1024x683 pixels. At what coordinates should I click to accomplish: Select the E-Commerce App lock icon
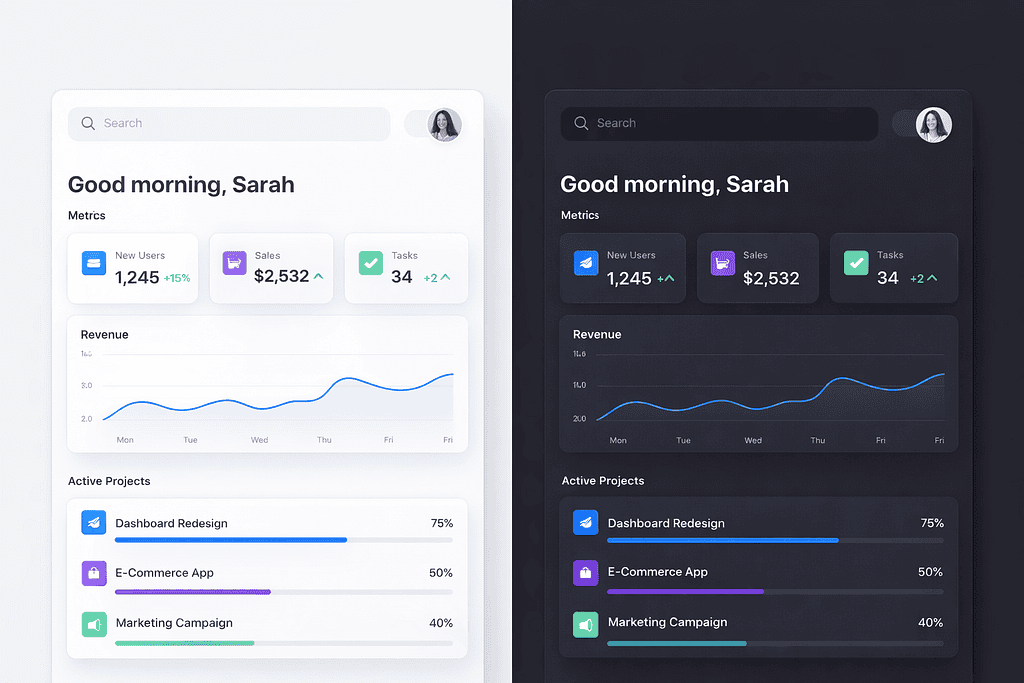pyautogui.click(x=93, y=572)
